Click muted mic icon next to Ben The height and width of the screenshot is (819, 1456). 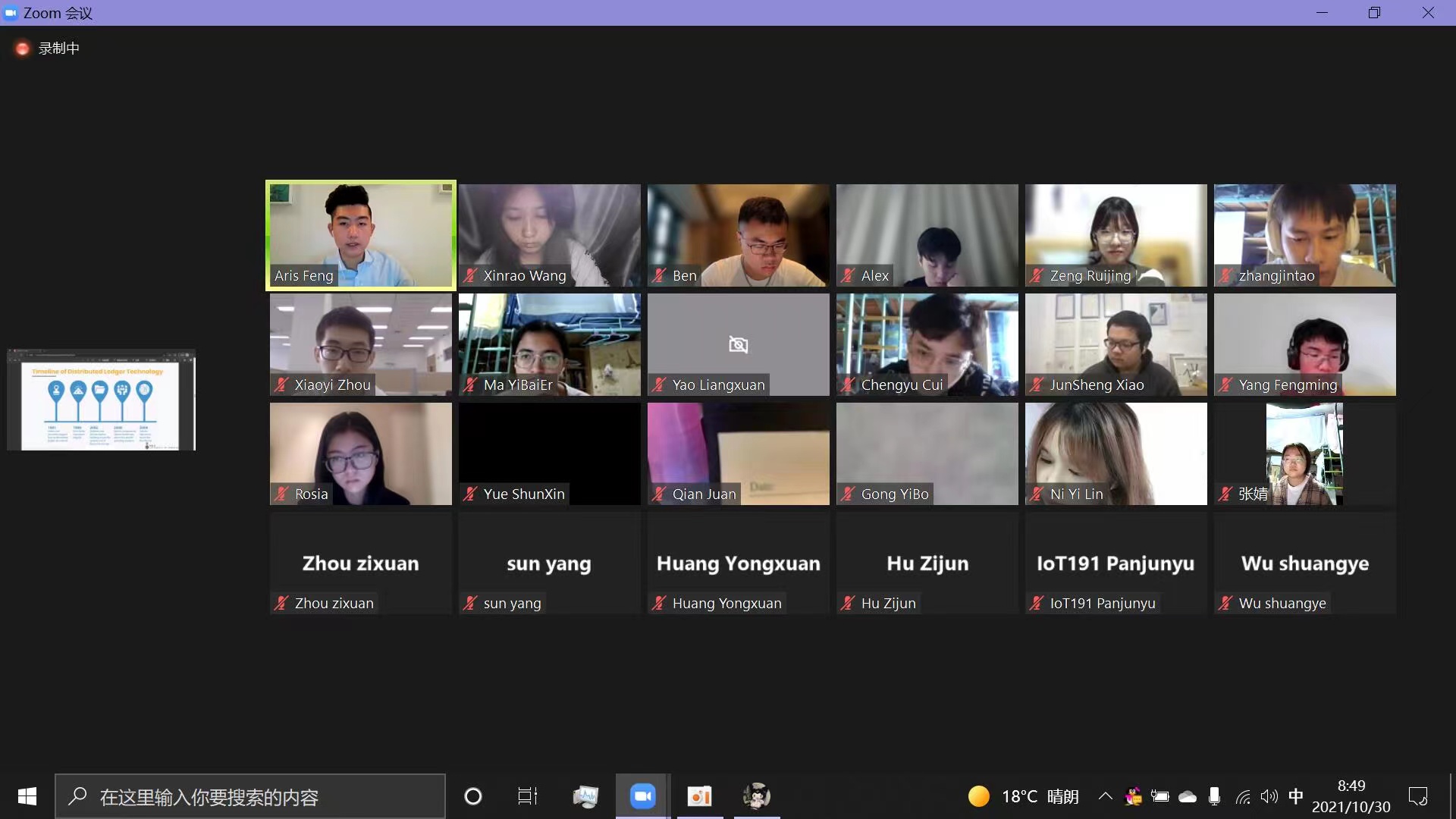point(660,276)
